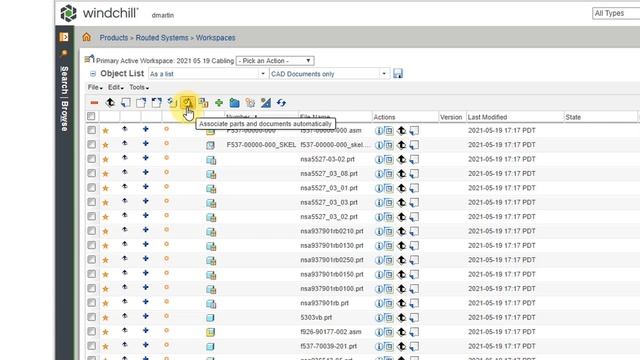The image size is (640, 360).
Task: Click the Save view disk icon
Action: [x=398, y=73]
